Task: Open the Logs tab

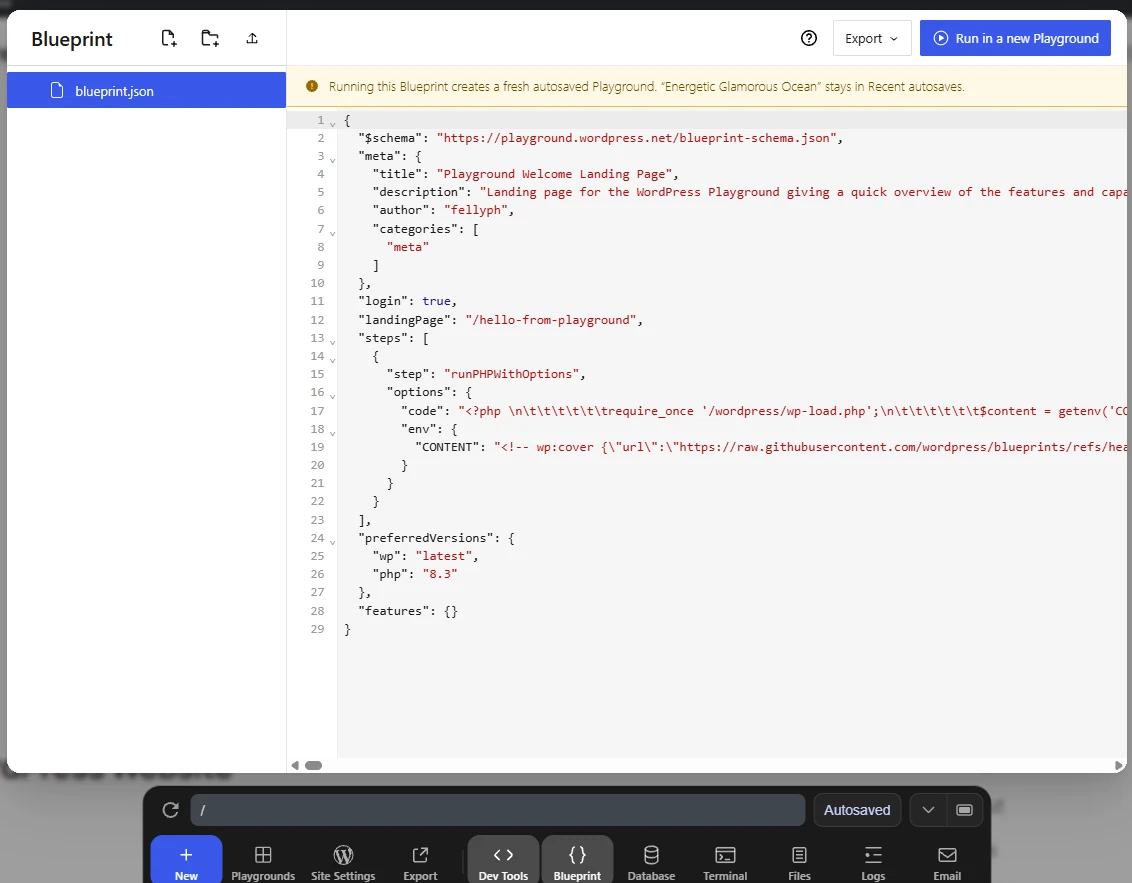Action: 873,863
